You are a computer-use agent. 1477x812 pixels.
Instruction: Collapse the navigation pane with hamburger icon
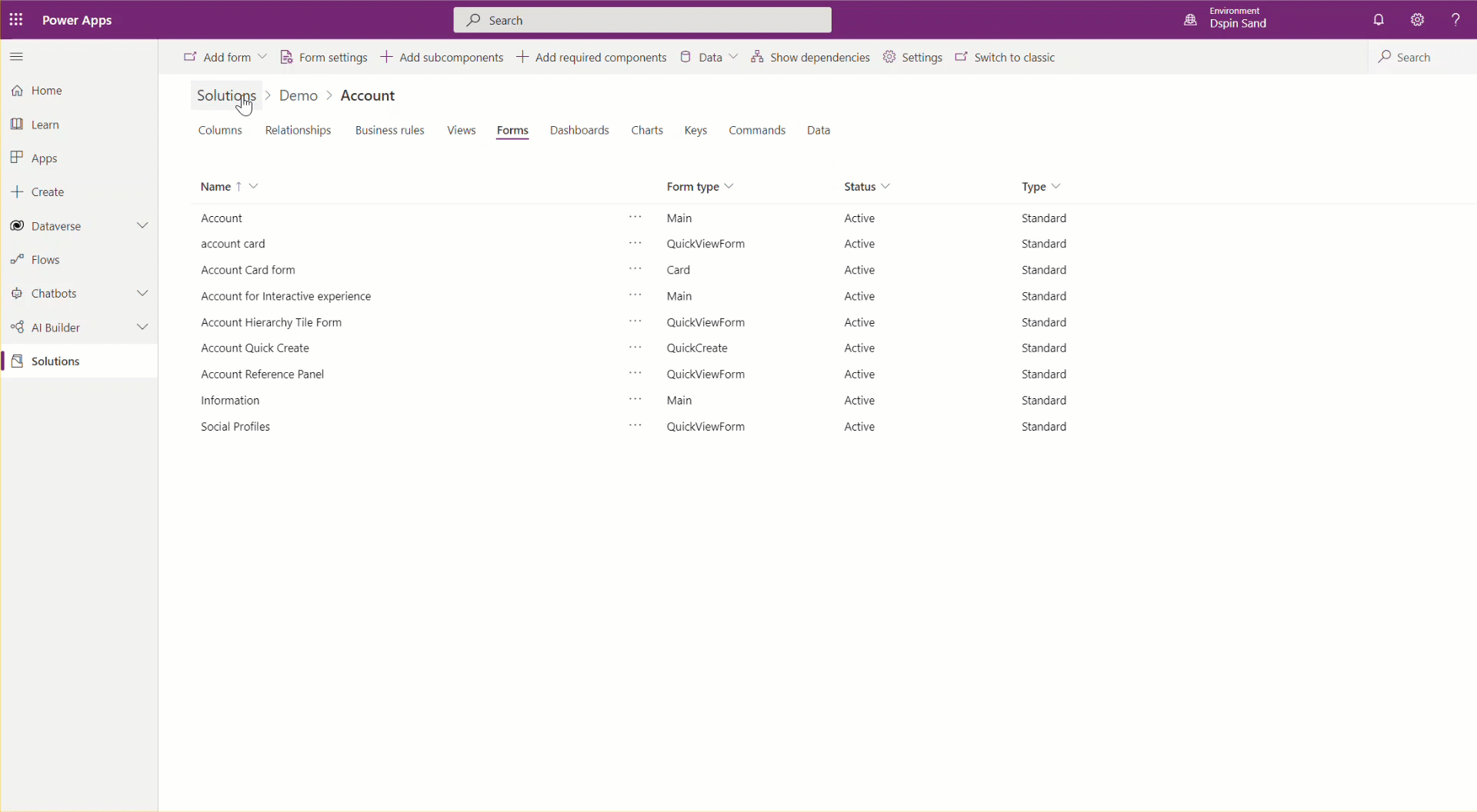click(x=16, y=56)
